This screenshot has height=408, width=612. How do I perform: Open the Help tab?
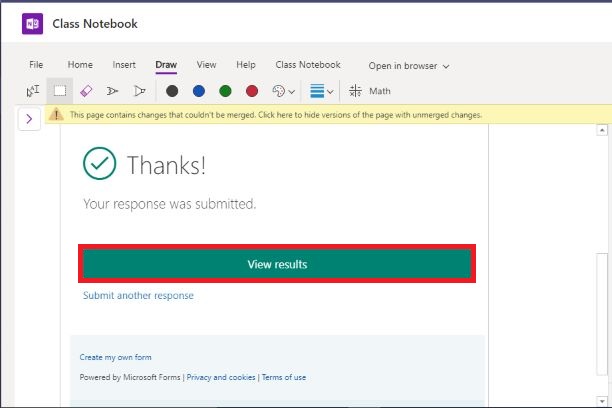[246, 65]
